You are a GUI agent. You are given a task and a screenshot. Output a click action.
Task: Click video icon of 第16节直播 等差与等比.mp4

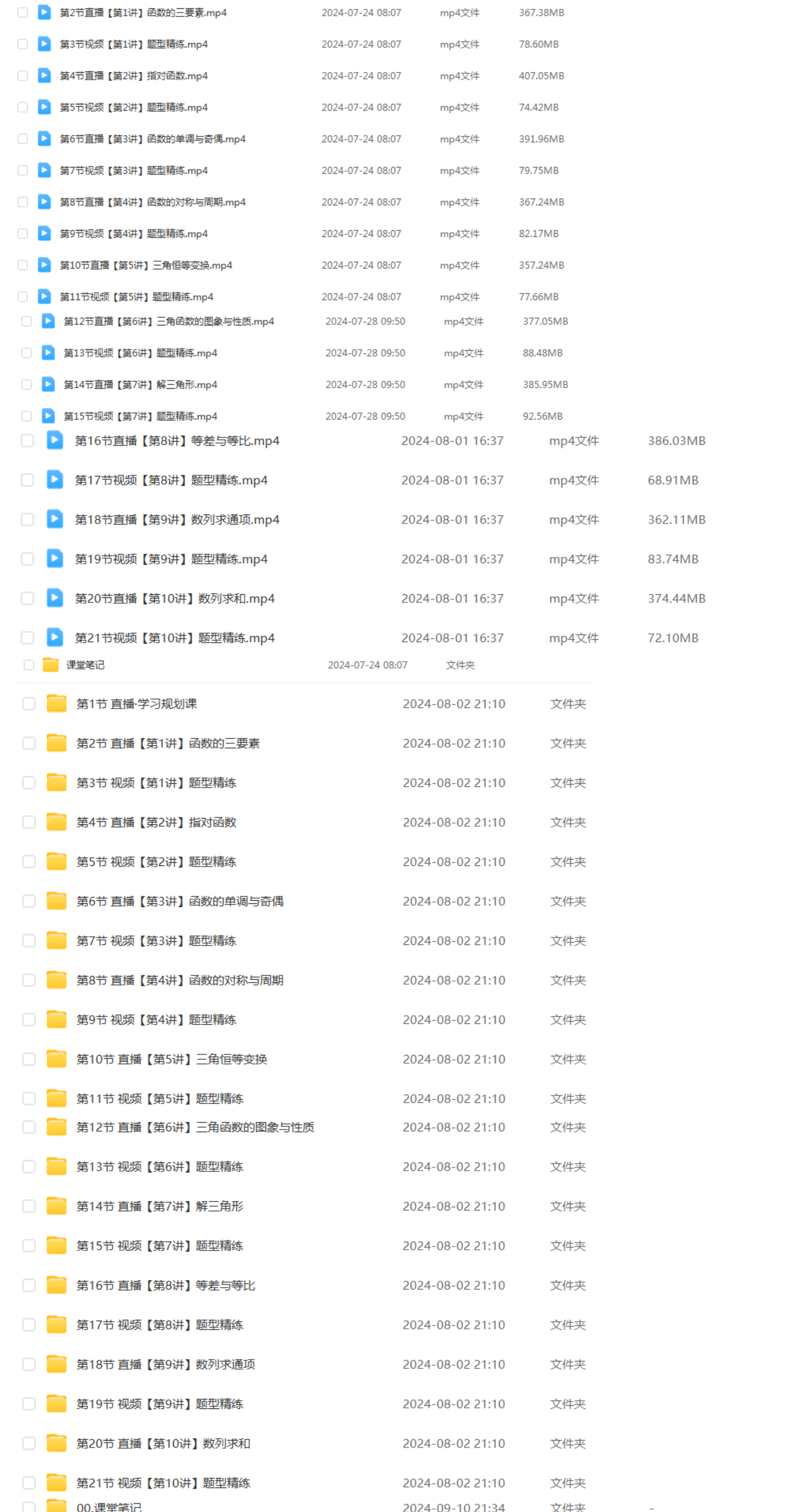click(55, 440)
